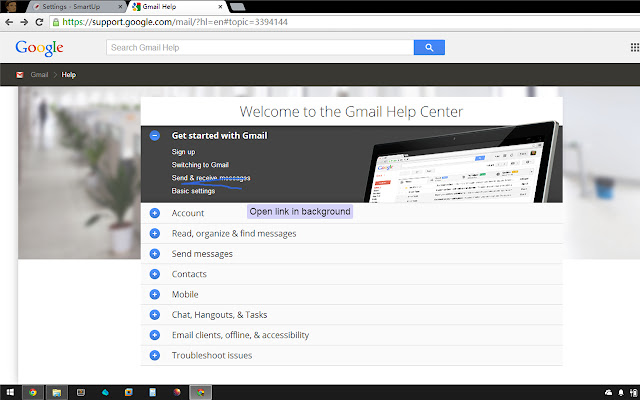
Task: Click the Help breadcrumb text
Action: [x=69, y=75]
